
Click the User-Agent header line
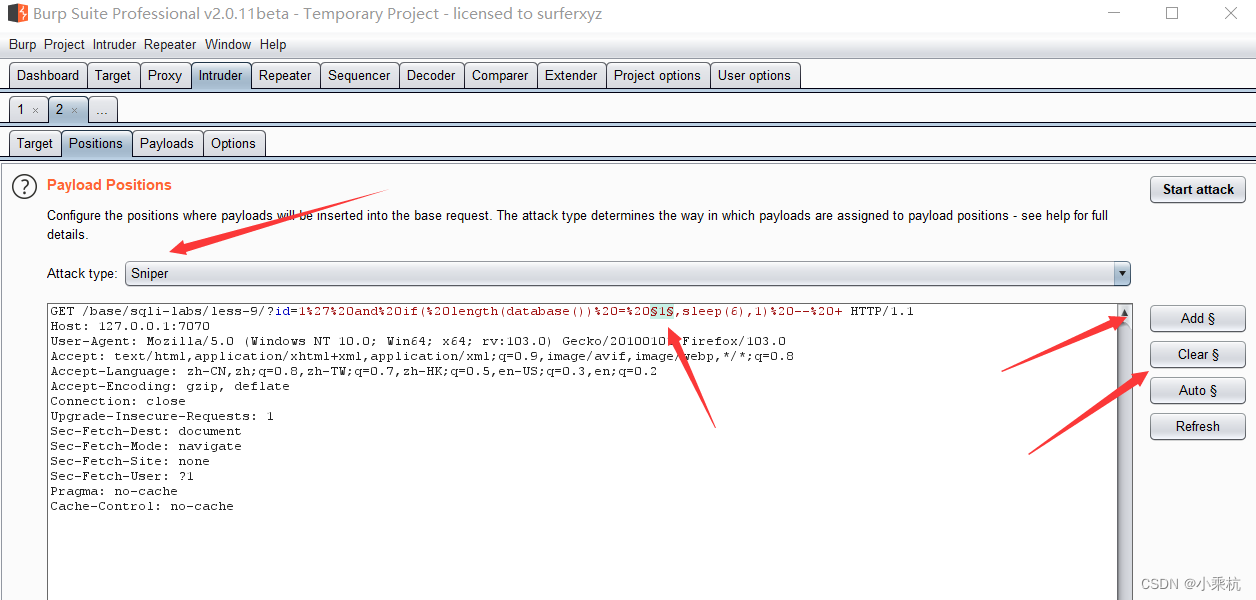click(x=418, y=341)
